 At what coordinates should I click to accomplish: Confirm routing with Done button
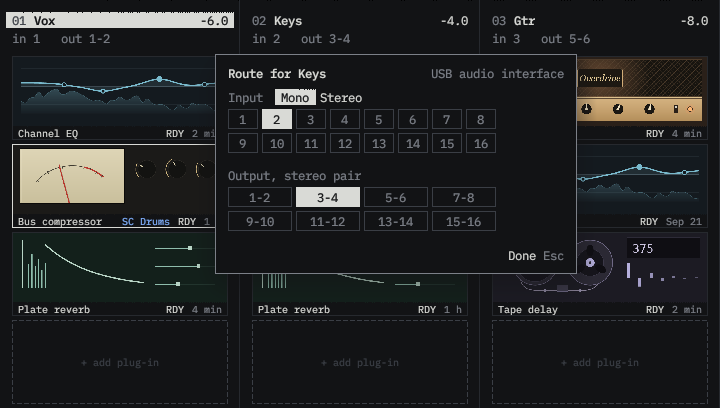click(522, 256)
